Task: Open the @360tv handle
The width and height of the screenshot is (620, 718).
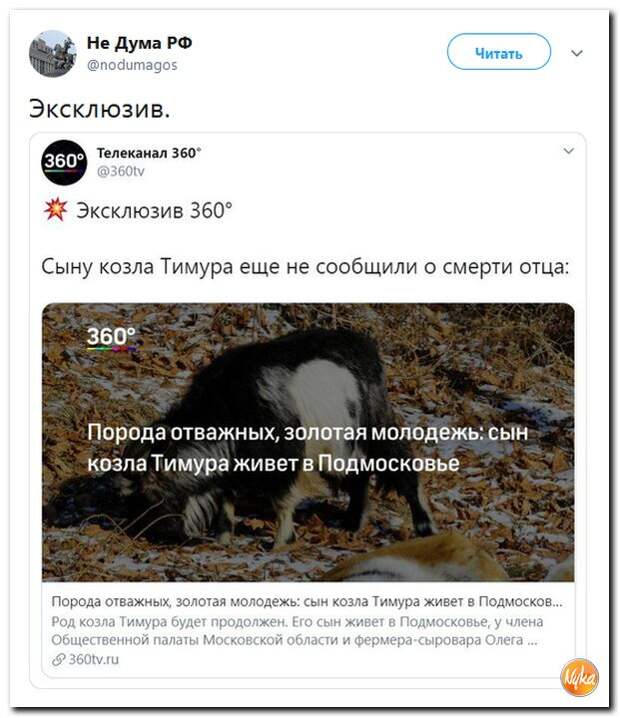Action: tap(121, 171)
